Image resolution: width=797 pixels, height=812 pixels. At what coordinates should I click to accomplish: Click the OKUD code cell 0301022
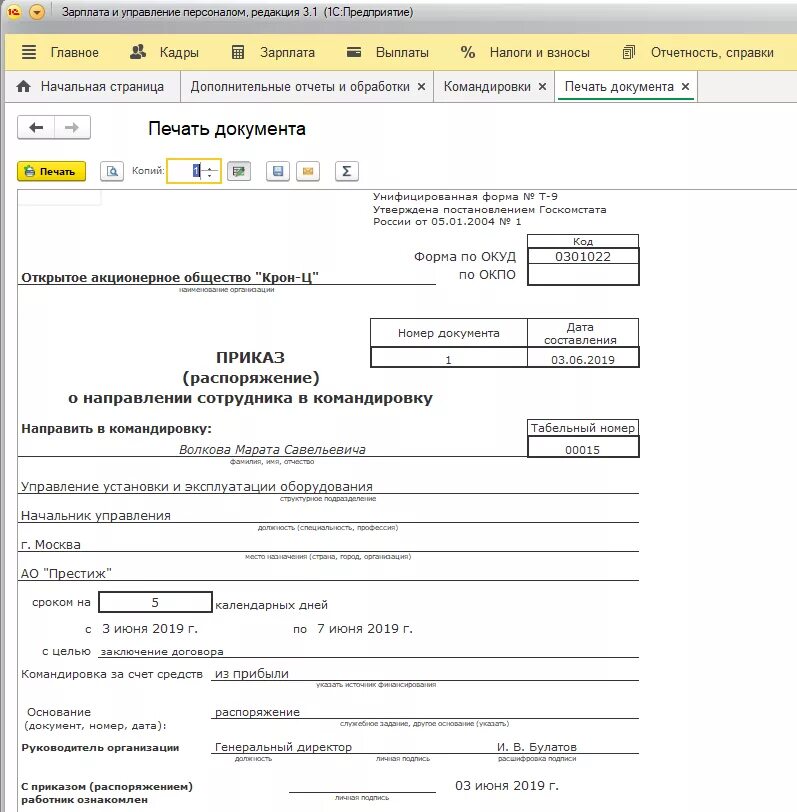pos(583,256)
